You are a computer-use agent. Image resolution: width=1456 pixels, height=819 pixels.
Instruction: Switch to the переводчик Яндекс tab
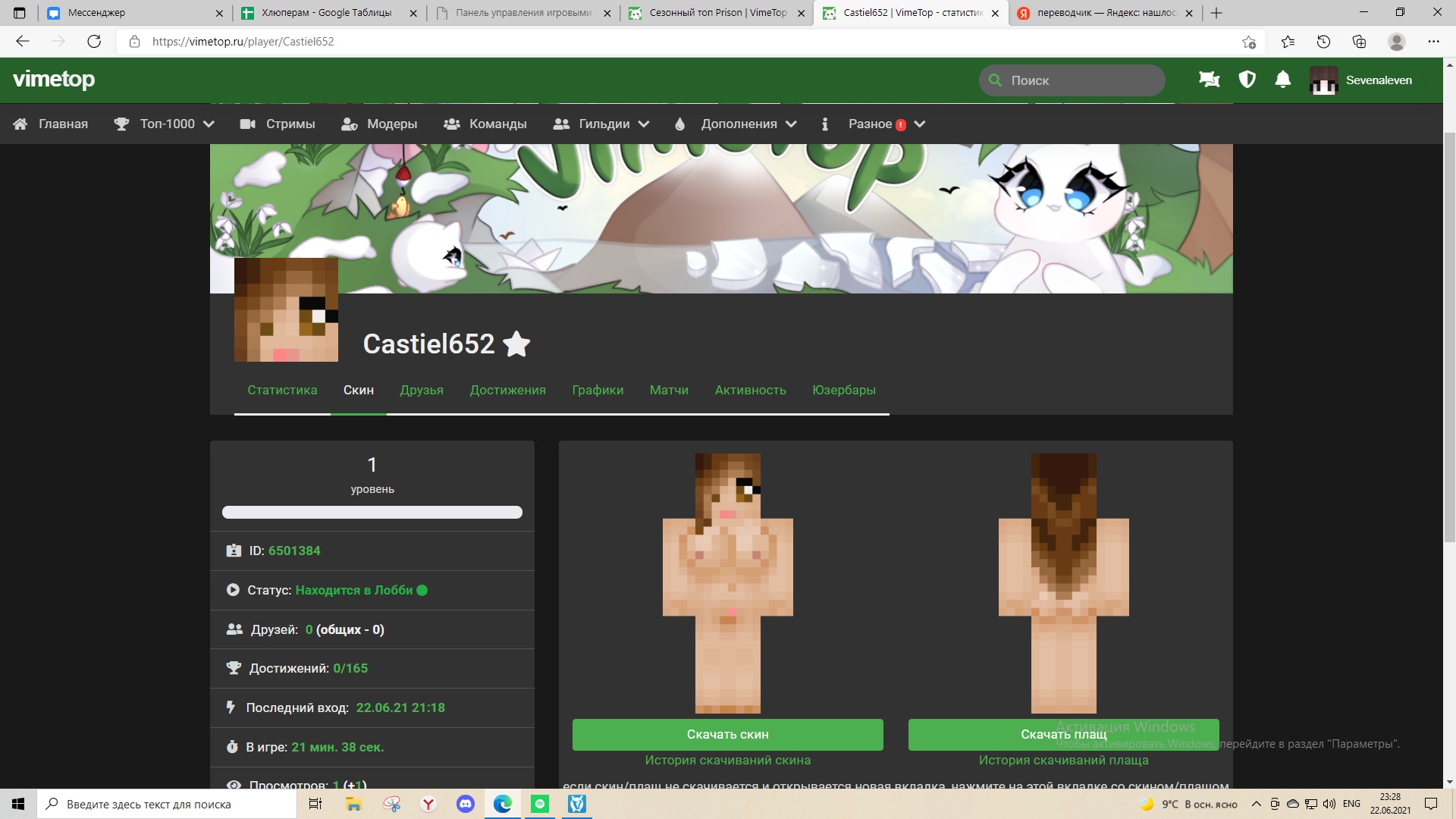[1104, 13]
